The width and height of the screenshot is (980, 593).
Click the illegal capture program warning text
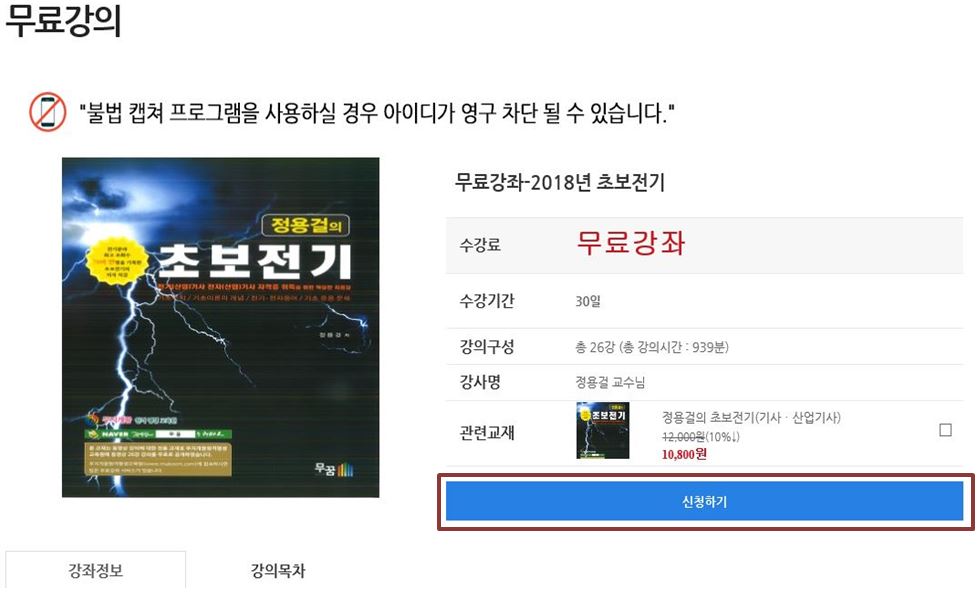(x=377, y=113)
